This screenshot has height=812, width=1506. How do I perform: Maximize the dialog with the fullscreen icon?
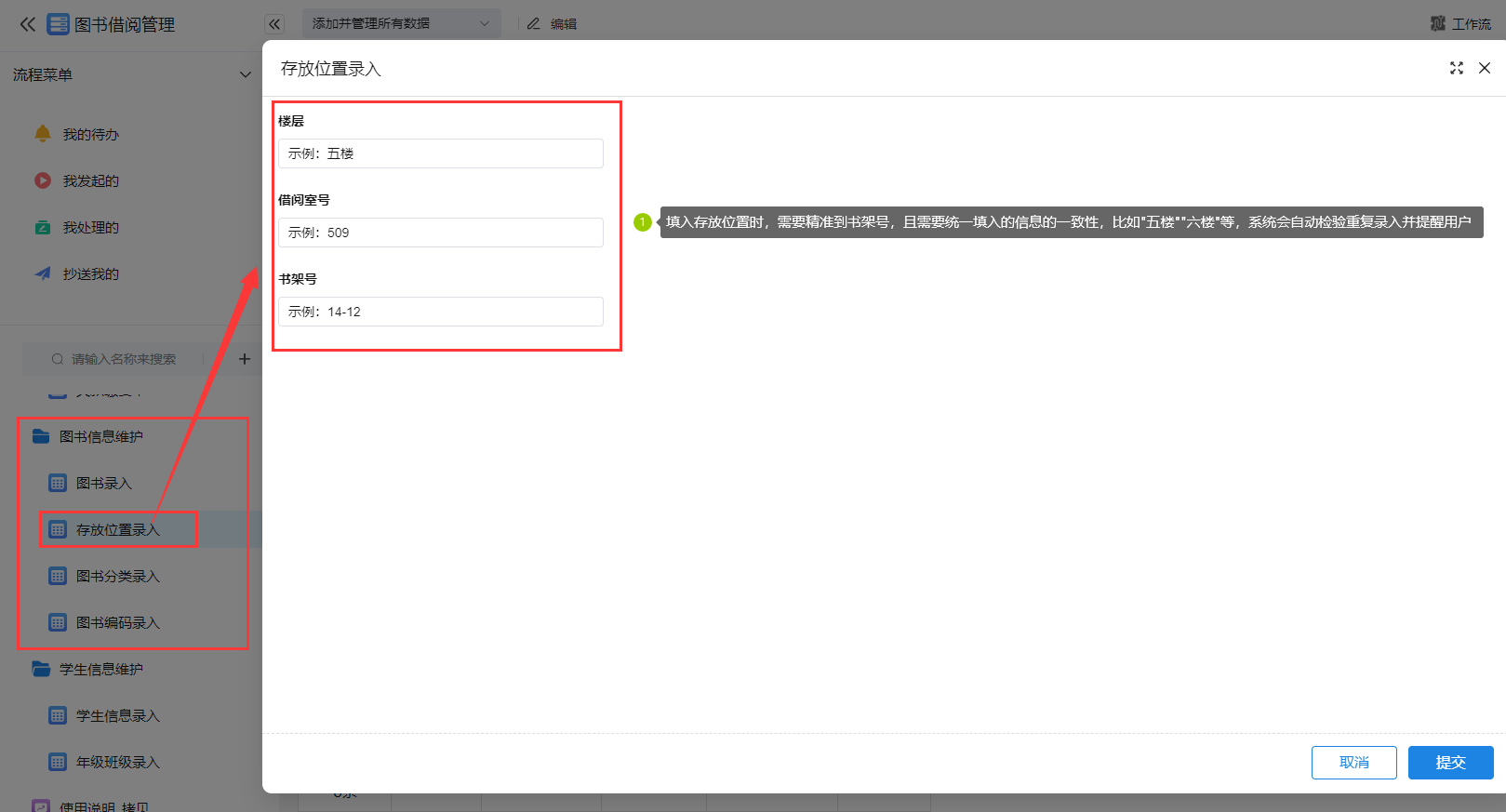[1457, 68]
